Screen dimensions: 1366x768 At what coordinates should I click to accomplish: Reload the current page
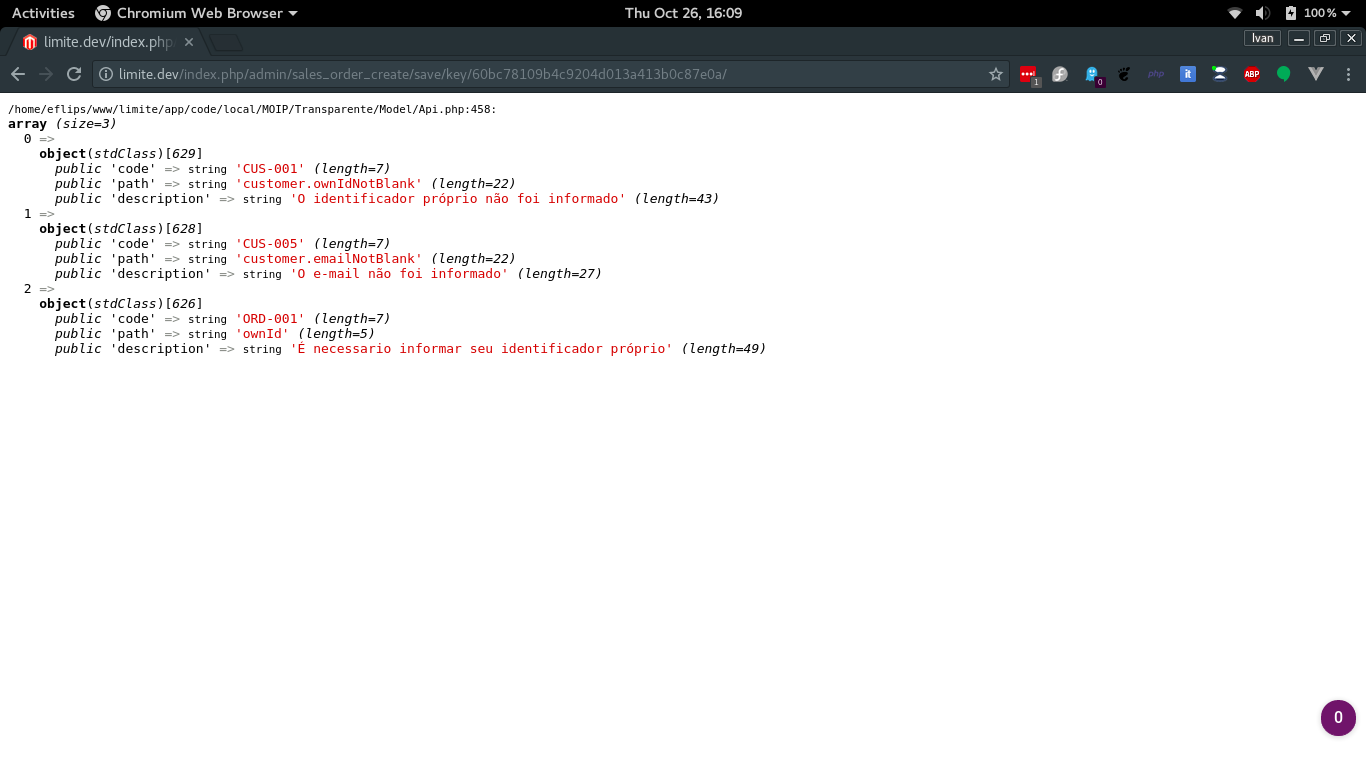pyautogui.click(x=74, y=74)
